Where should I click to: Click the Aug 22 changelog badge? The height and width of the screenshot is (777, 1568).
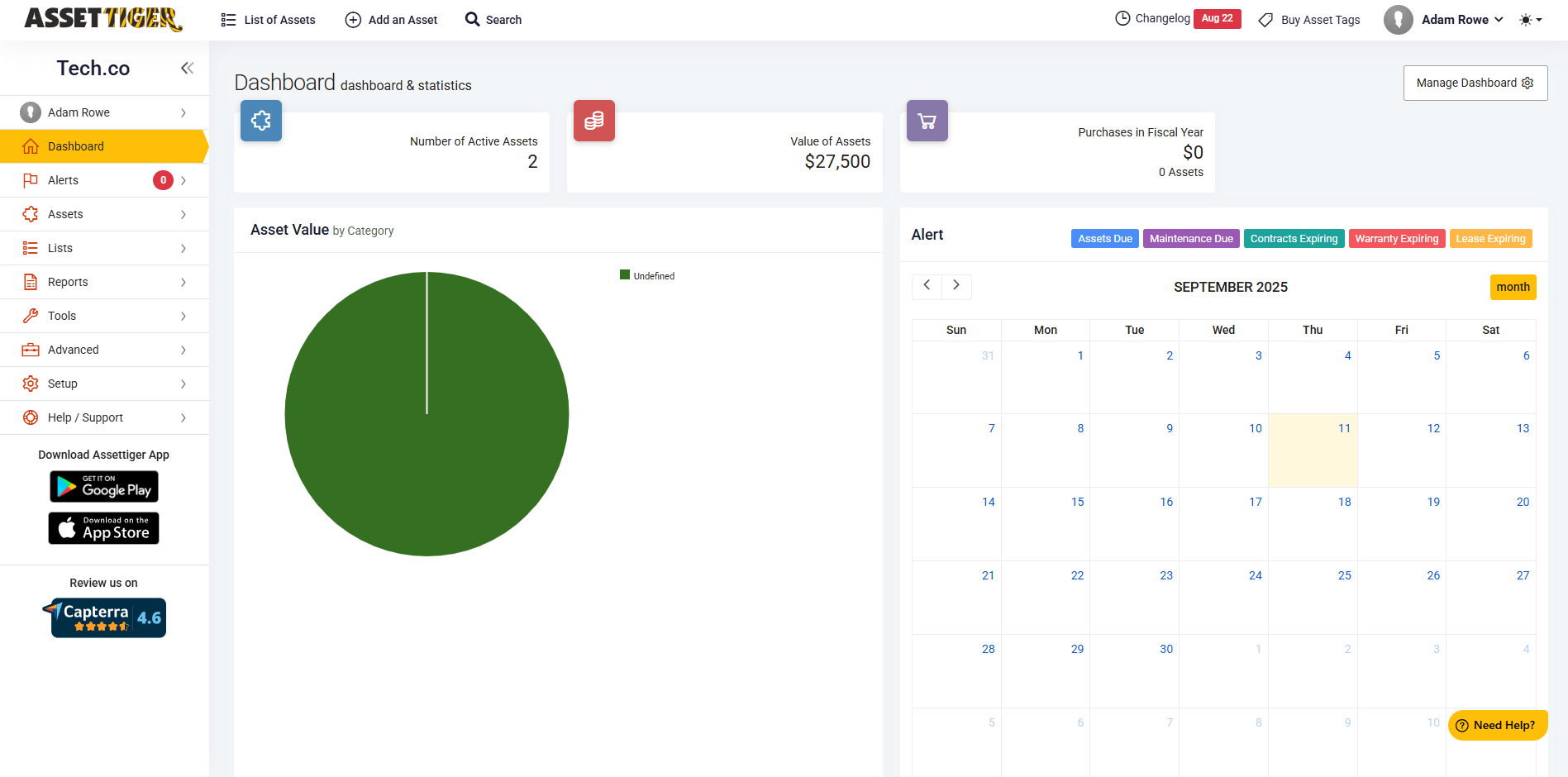point(1217,18)
